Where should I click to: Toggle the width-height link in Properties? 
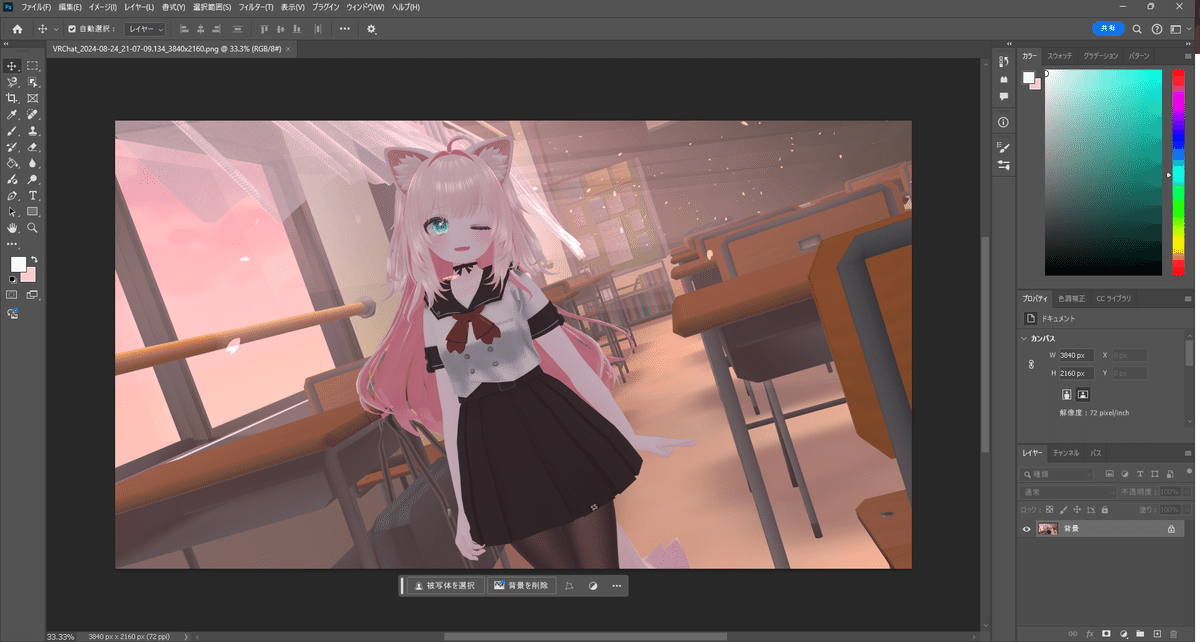(x=1031, y=364)
